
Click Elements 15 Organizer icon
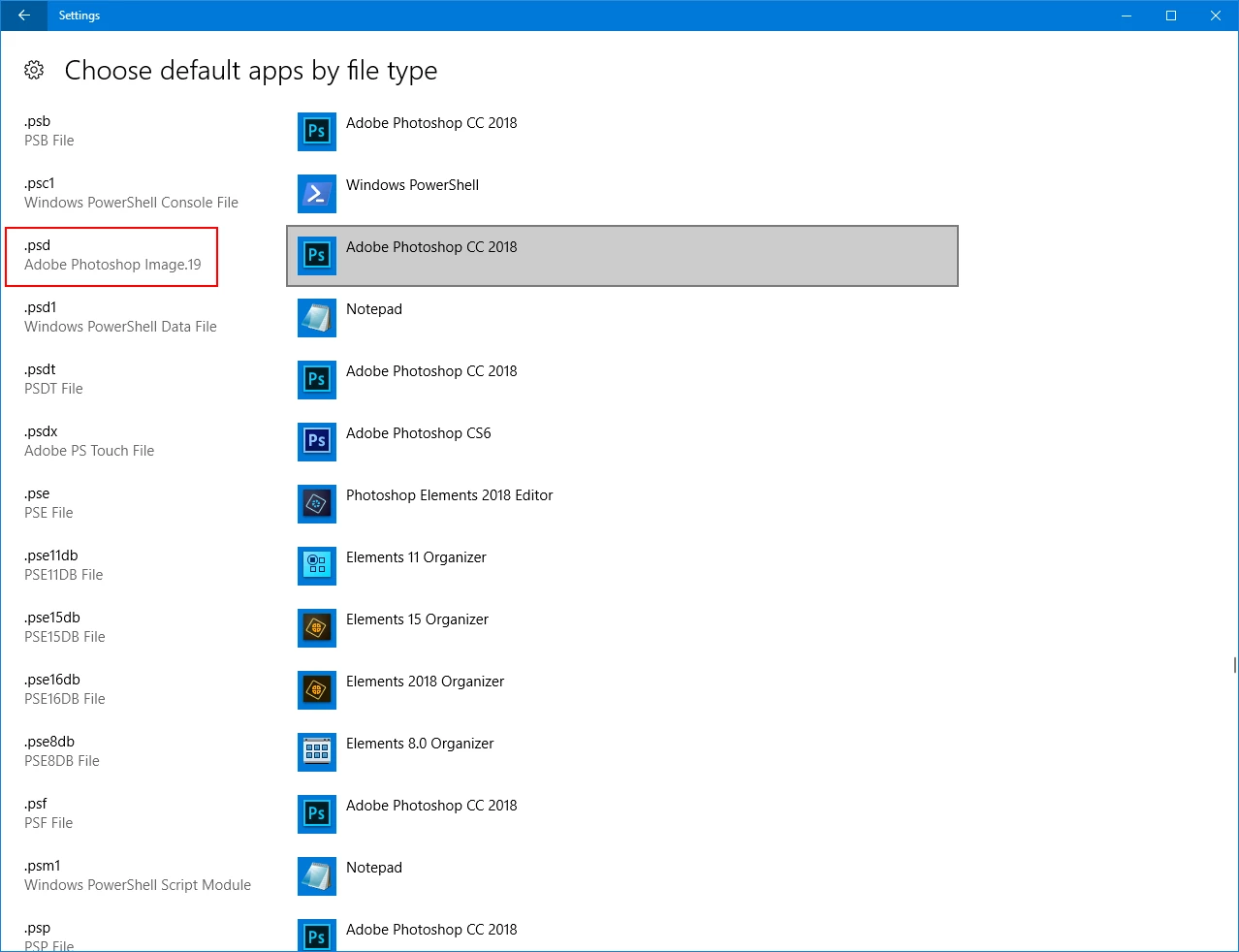point(317,628)
